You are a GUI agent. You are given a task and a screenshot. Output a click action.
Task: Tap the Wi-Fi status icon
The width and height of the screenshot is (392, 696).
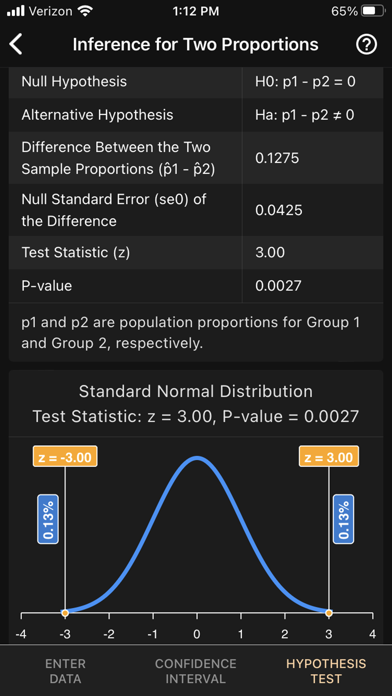point(84,11)
